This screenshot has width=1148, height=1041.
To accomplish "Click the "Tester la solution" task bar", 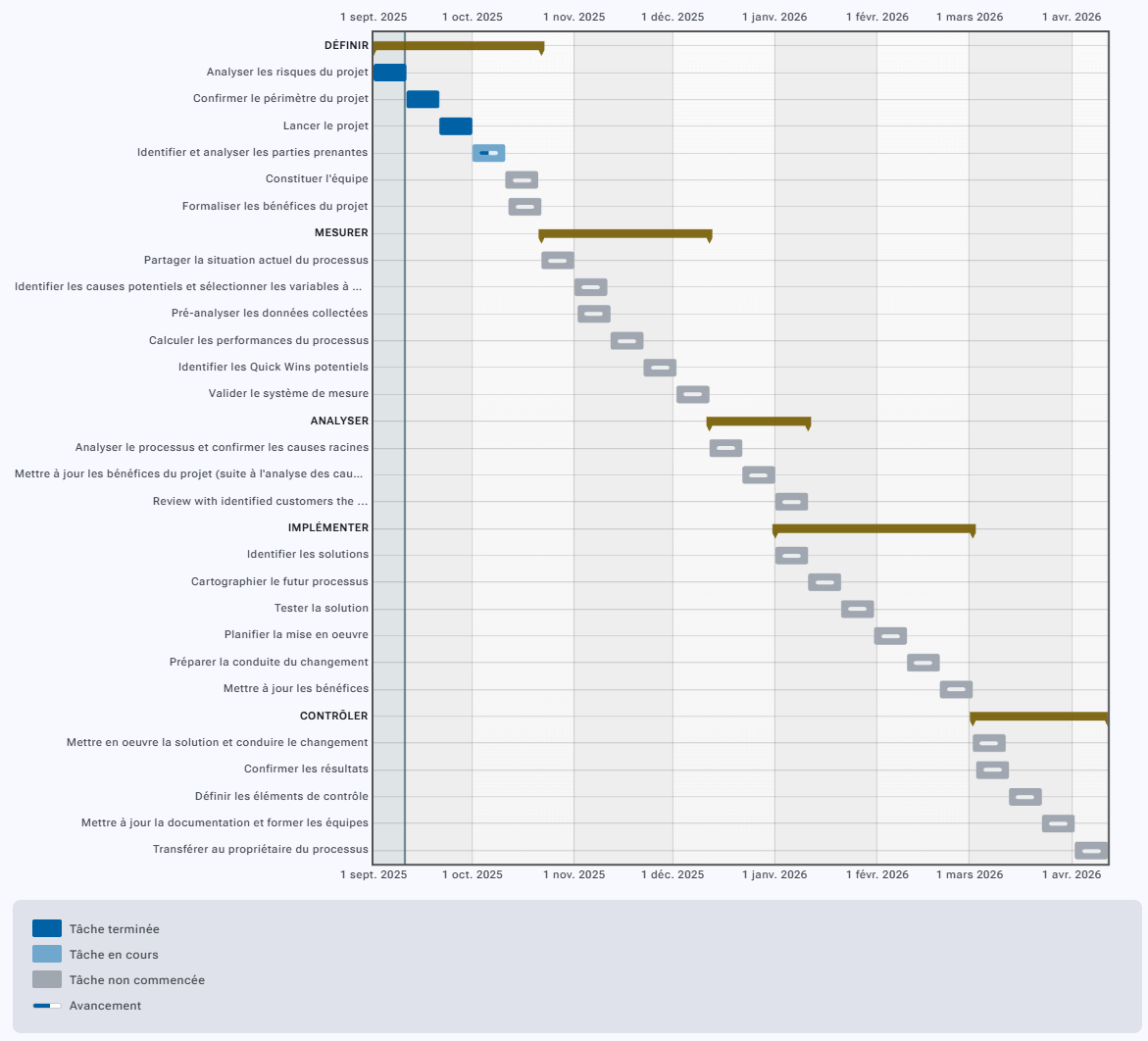I will point(857,609).
